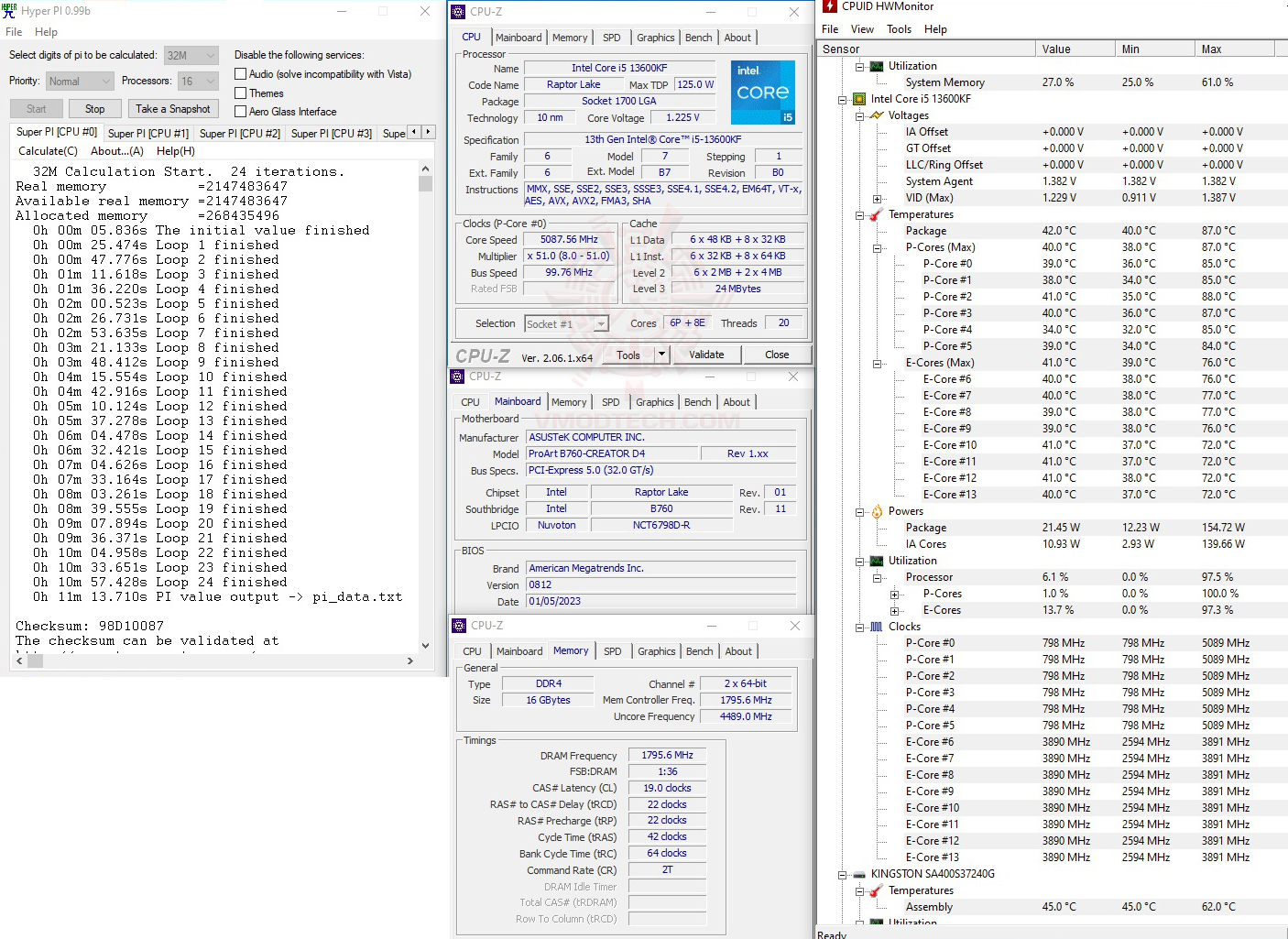Collapse the E-Cores (Max) temperature node

[878, 363]
